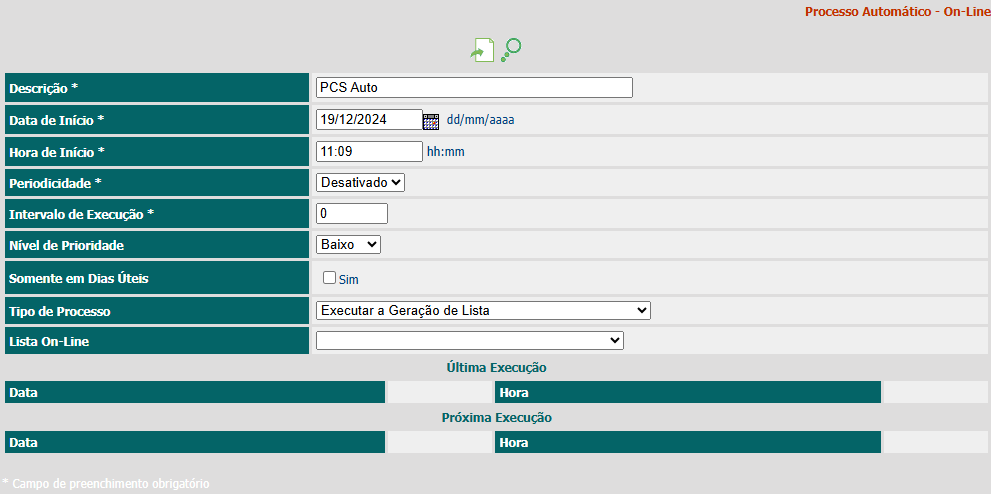The height and width of the screenshot is (494, 991).
Task: Click the green magnifier search icon
Action: coord(511,50)
